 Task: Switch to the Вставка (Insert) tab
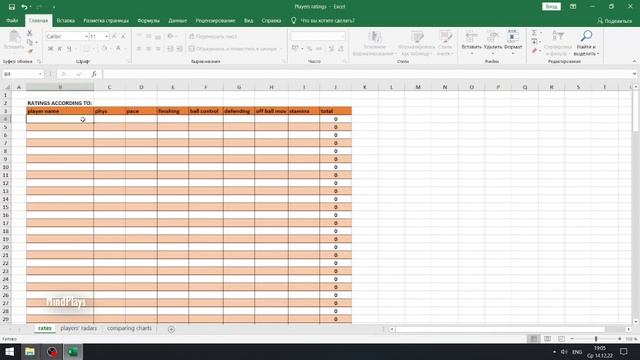65,20
